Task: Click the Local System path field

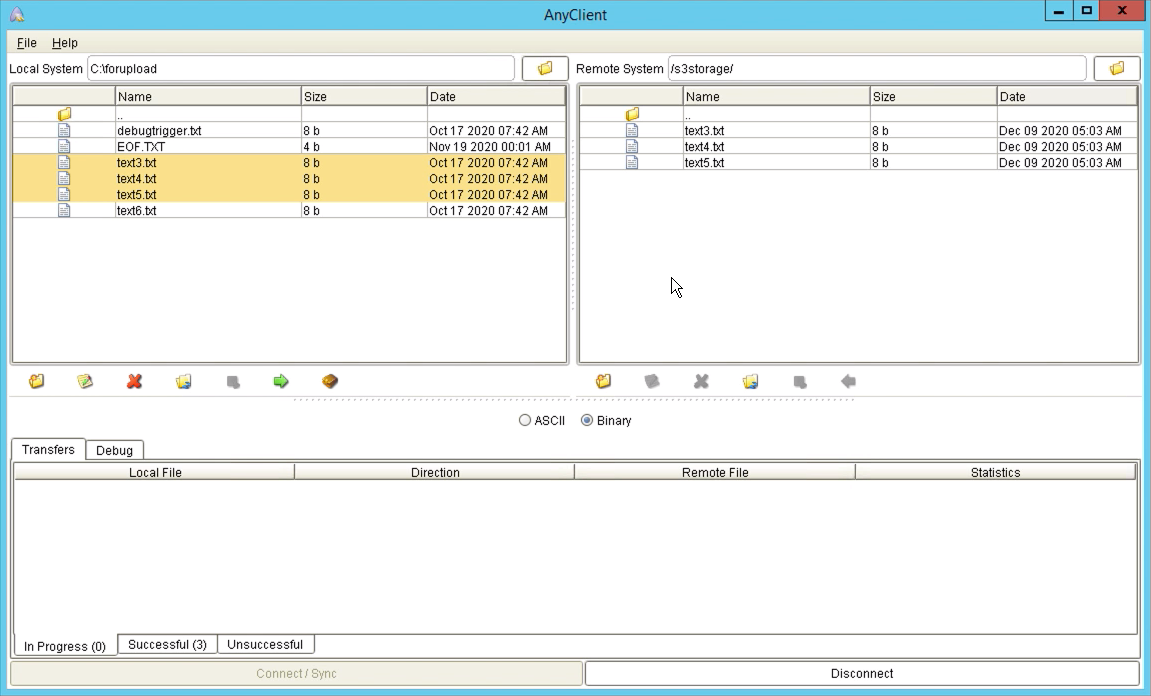Action: 301,68
